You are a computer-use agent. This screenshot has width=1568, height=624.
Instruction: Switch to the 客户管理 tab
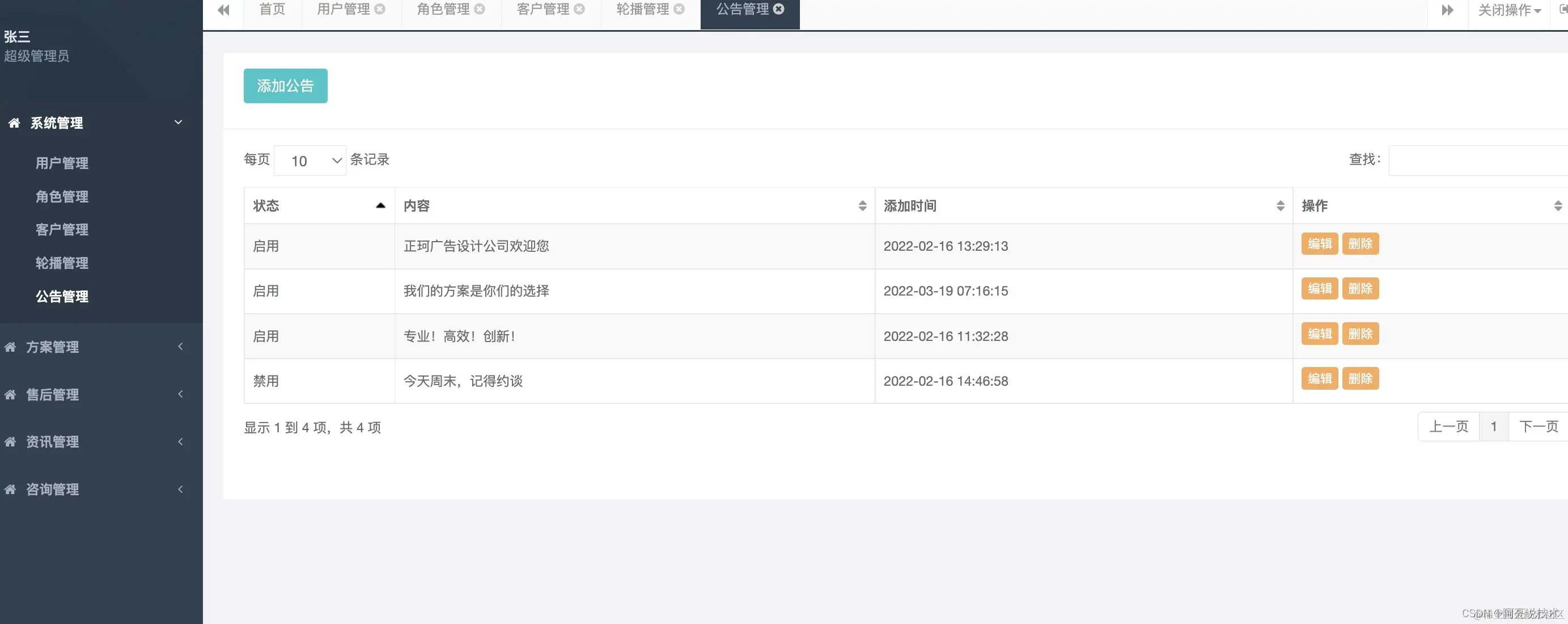543,9
